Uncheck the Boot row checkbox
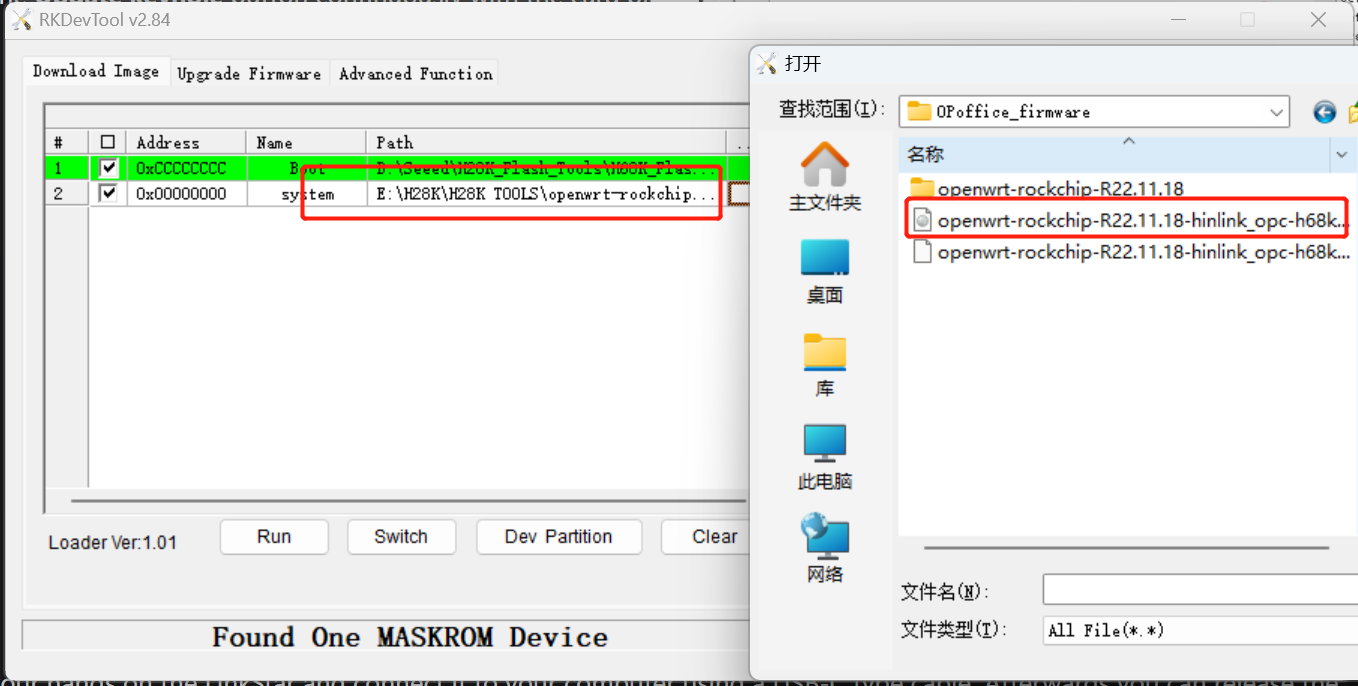The image size is (1358, 686). point(108,168)
